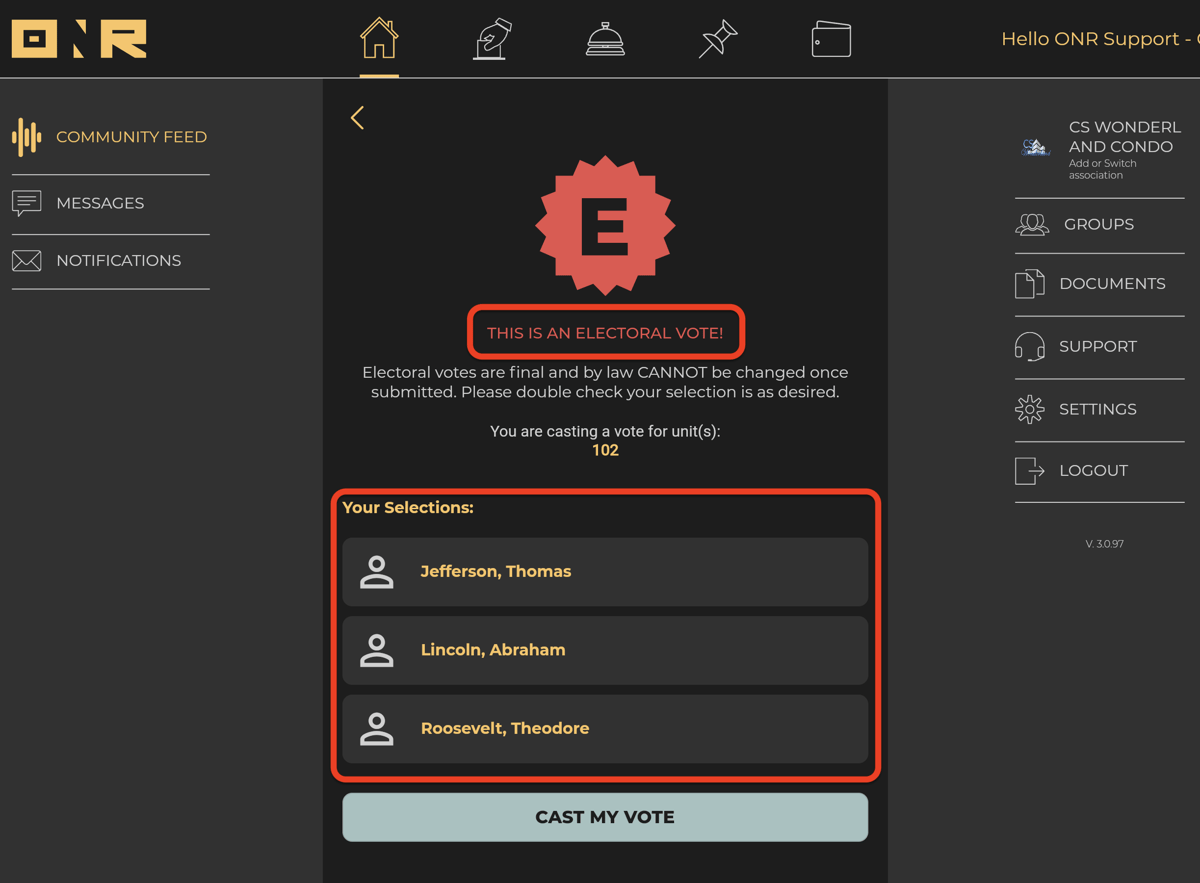Click the Logout icon in the right panel

(1030, 471)
